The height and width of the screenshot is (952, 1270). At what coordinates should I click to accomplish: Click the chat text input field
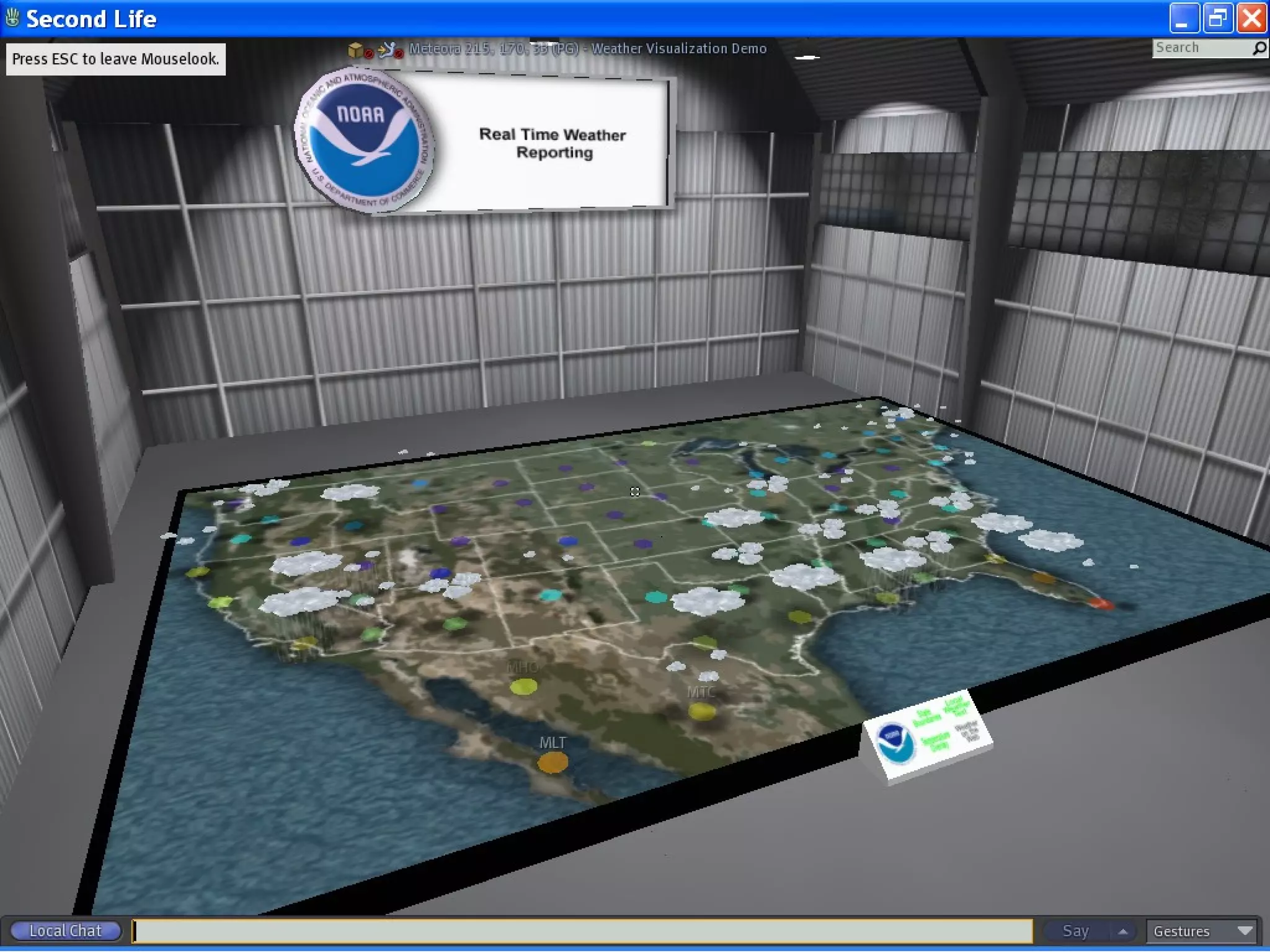(x=583, y=930)
